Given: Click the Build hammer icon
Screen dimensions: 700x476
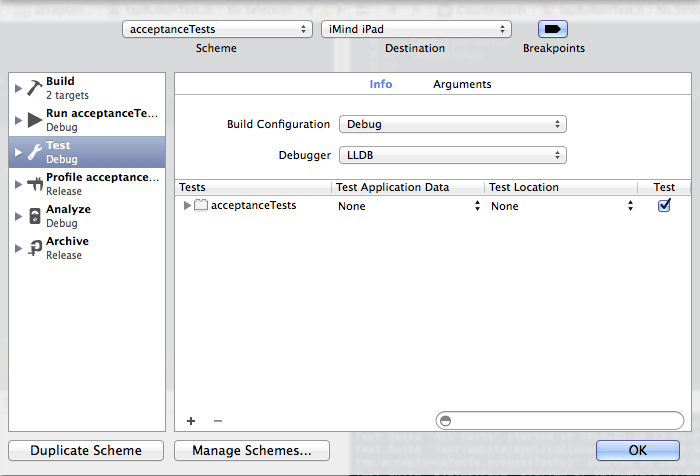Looking at the screenshot, I should tap(34, 88).
